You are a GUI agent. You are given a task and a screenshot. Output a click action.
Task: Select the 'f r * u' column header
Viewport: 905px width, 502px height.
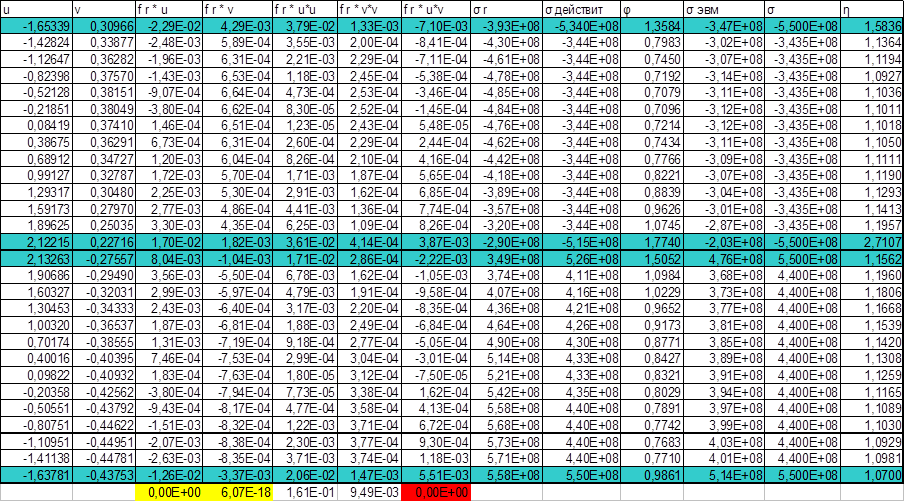click(169, 10)
